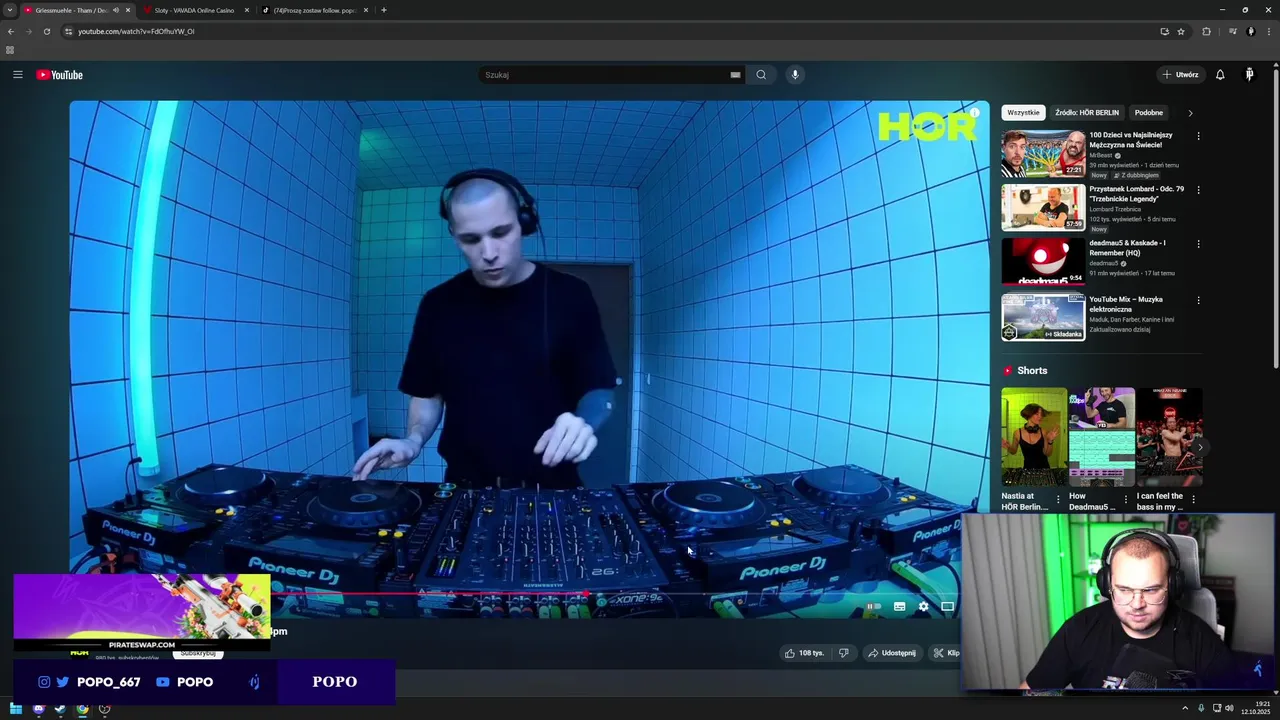
Task: Open the player settings gear
Action: tap(923, 606)
